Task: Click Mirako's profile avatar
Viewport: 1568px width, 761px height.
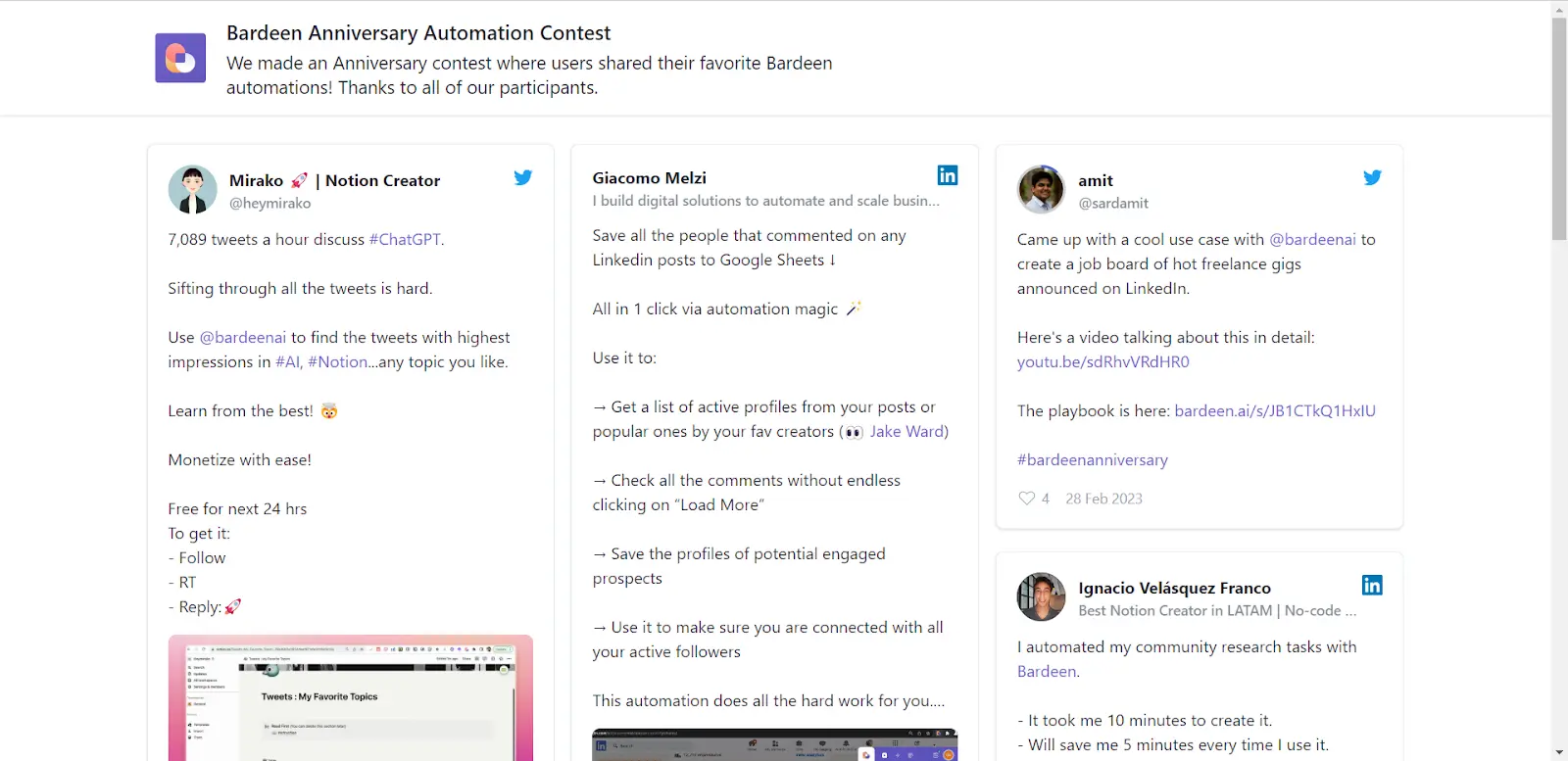Action: tap(193, 189)
